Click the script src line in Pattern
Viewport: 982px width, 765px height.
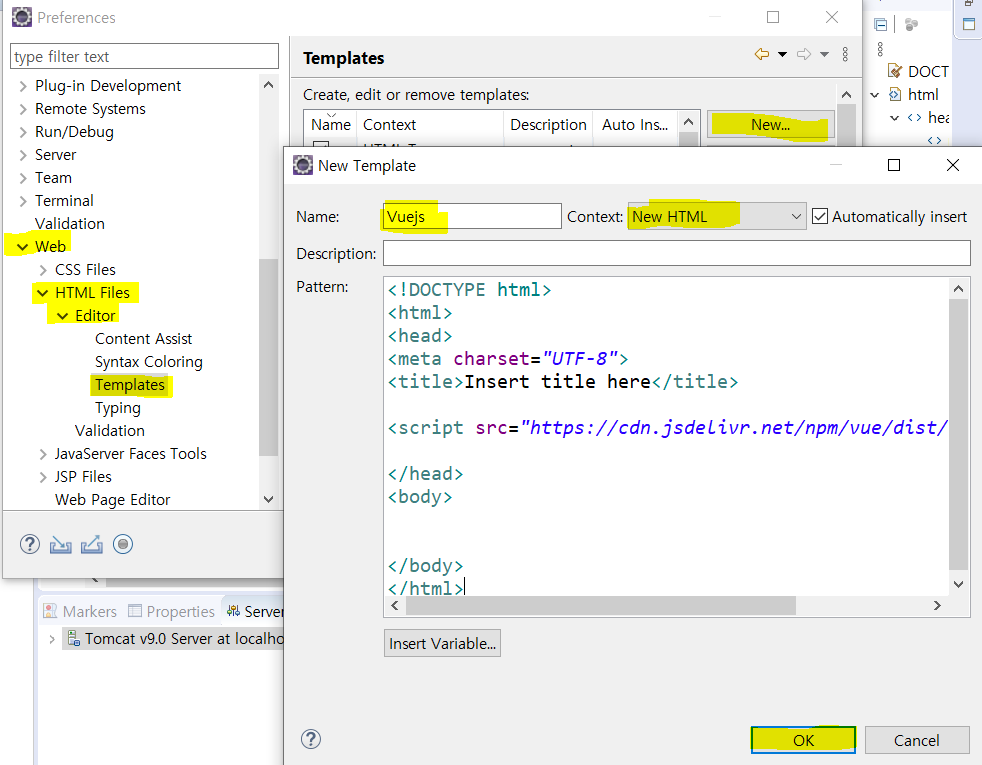point(668,428)
